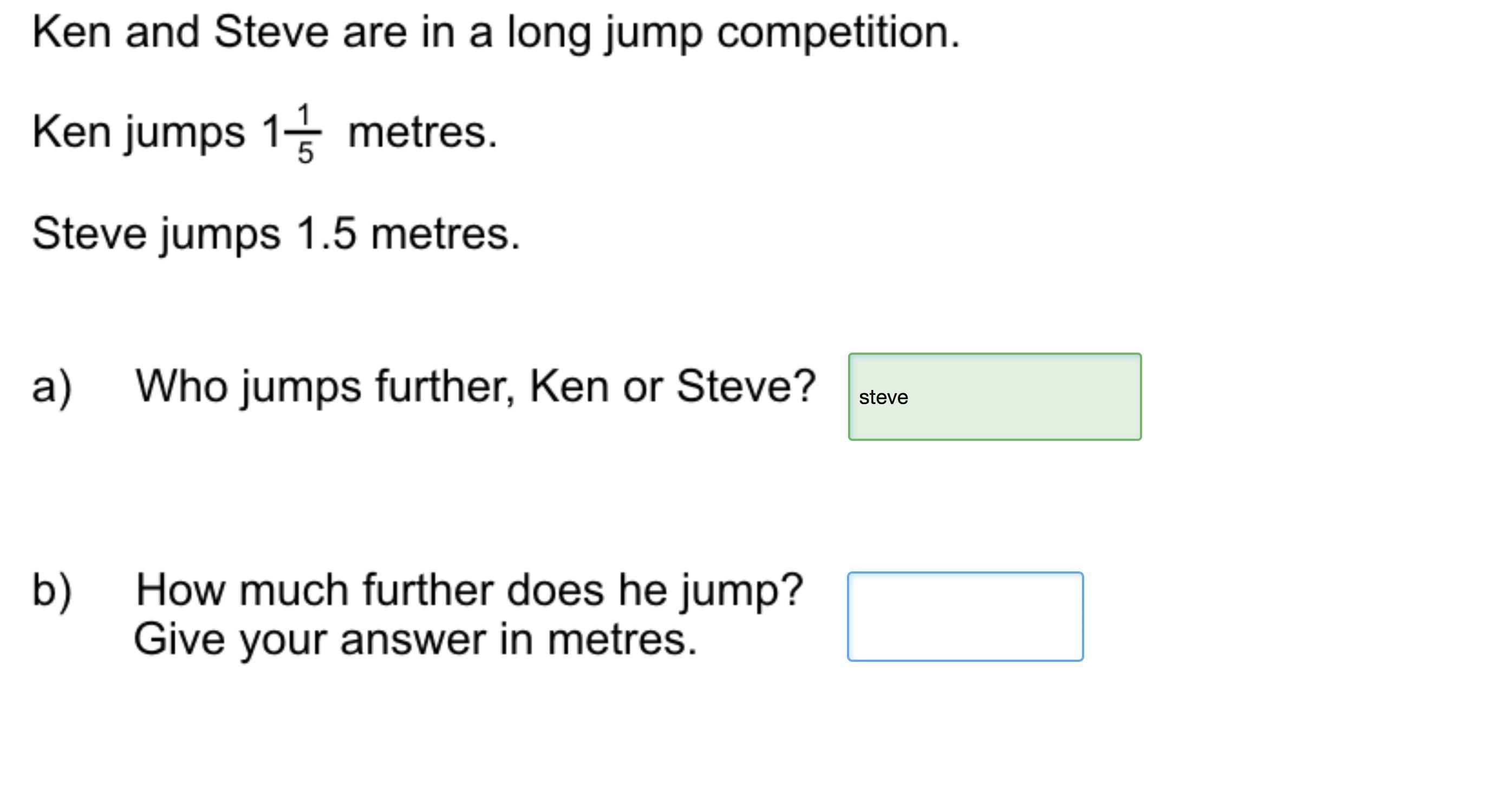Screen dimensions: 1512x794
Task: Click the whole number 1 before the fraction
Action: click(x=271, y=131)
